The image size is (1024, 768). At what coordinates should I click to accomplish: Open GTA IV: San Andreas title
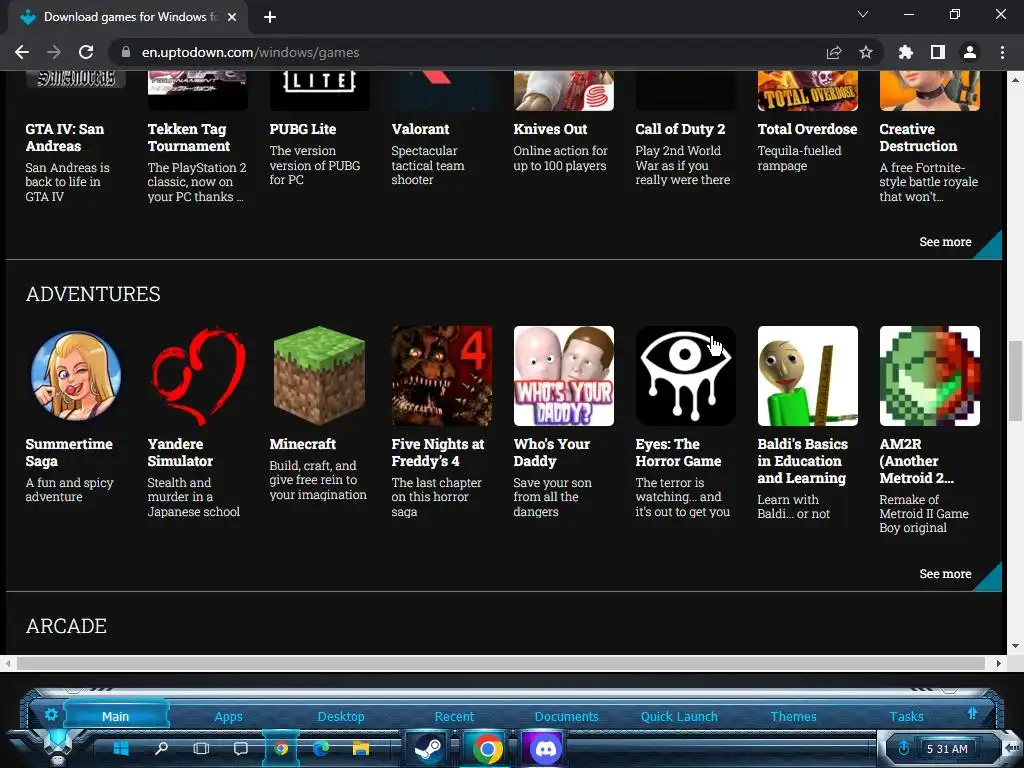point(65,138)
